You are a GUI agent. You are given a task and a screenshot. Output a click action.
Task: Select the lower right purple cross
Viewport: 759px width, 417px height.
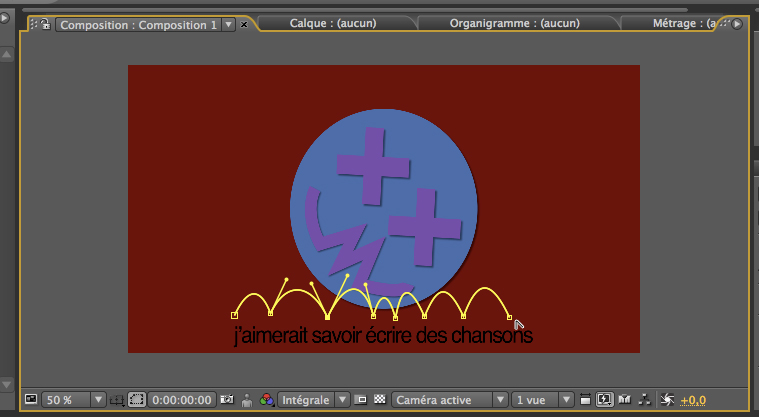point(425,227)
